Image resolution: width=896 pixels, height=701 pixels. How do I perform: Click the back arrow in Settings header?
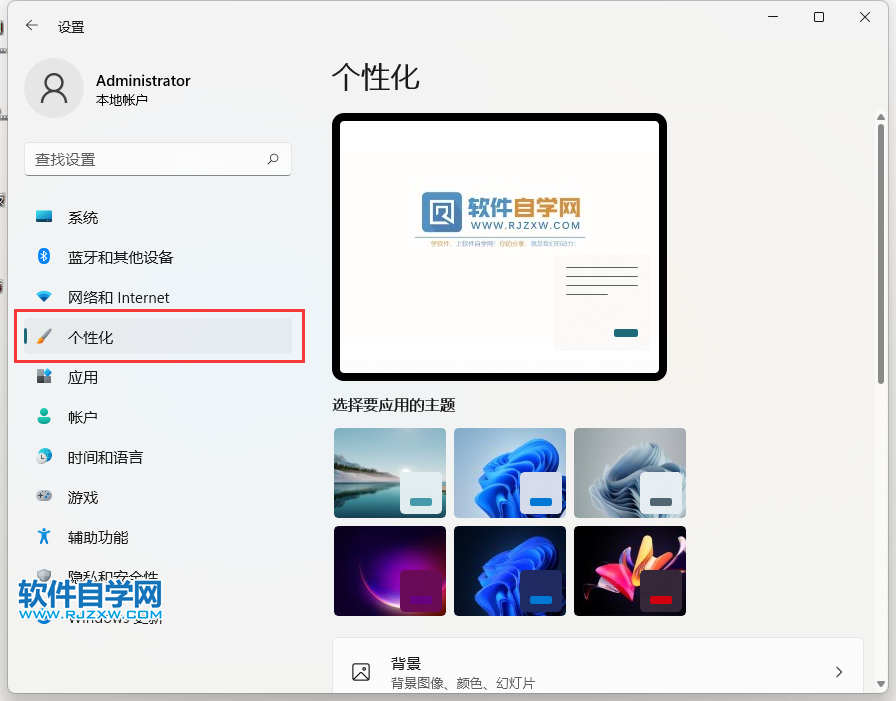tap(32, 26)
